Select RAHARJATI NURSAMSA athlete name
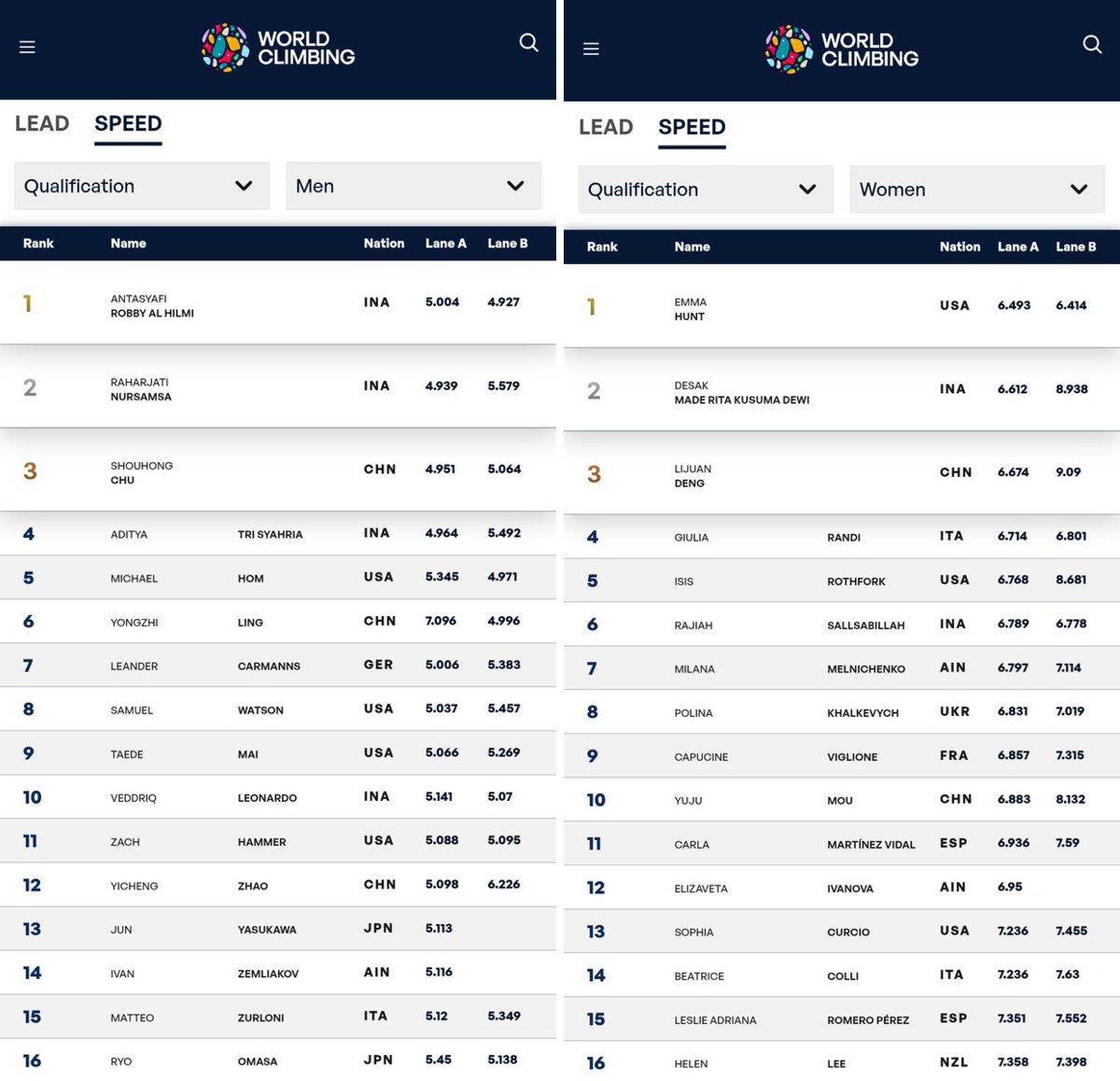This screenshot has width=1120, height=1081. [x=141, y=389]
